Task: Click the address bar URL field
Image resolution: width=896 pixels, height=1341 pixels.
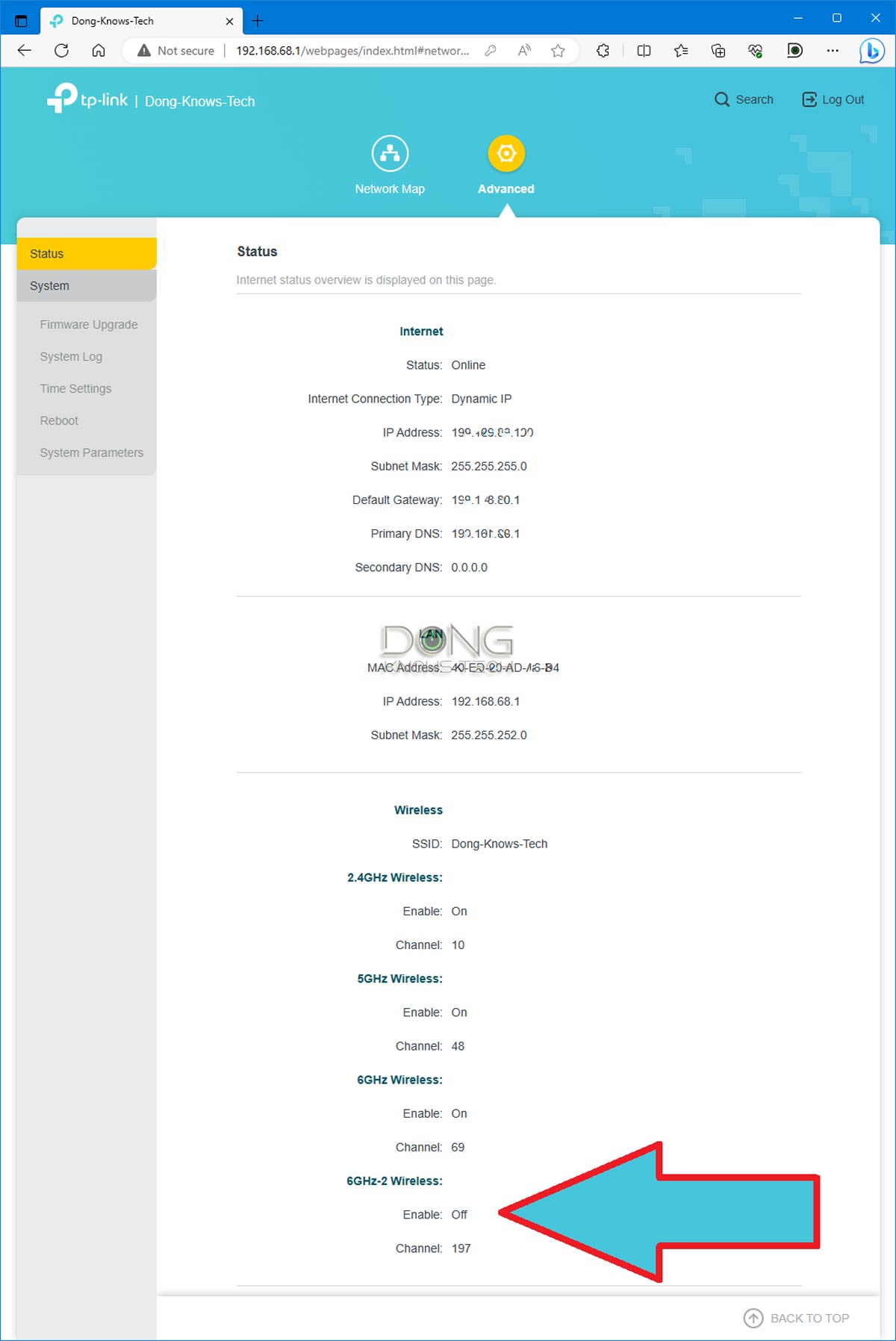Action: (x=352, y=51)
